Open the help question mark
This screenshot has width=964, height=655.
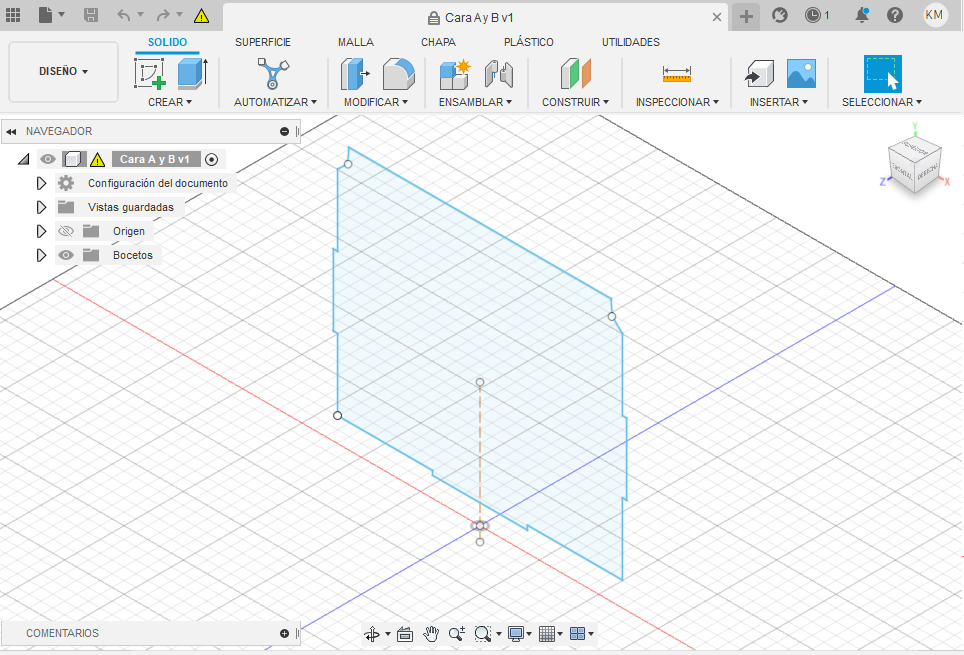(895, 15)
